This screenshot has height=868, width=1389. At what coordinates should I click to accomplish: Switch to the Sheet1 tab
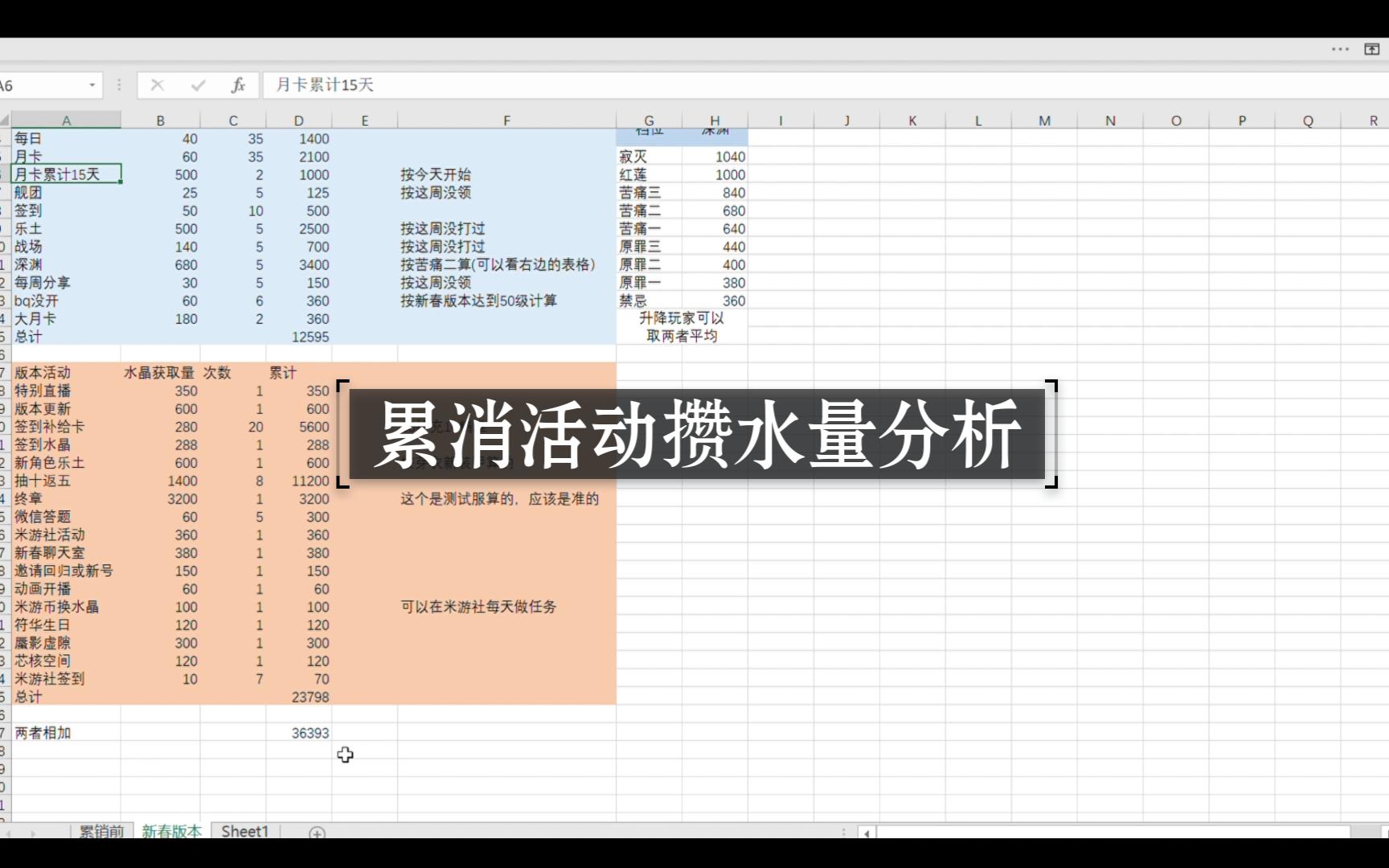pyautogui.click(x=244, y=831)
